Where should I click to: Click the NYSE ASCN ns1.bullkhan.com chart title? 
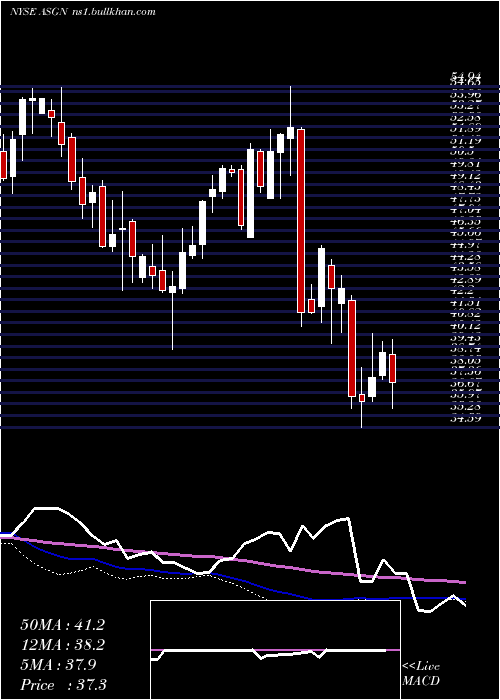[x=83, y=12]
